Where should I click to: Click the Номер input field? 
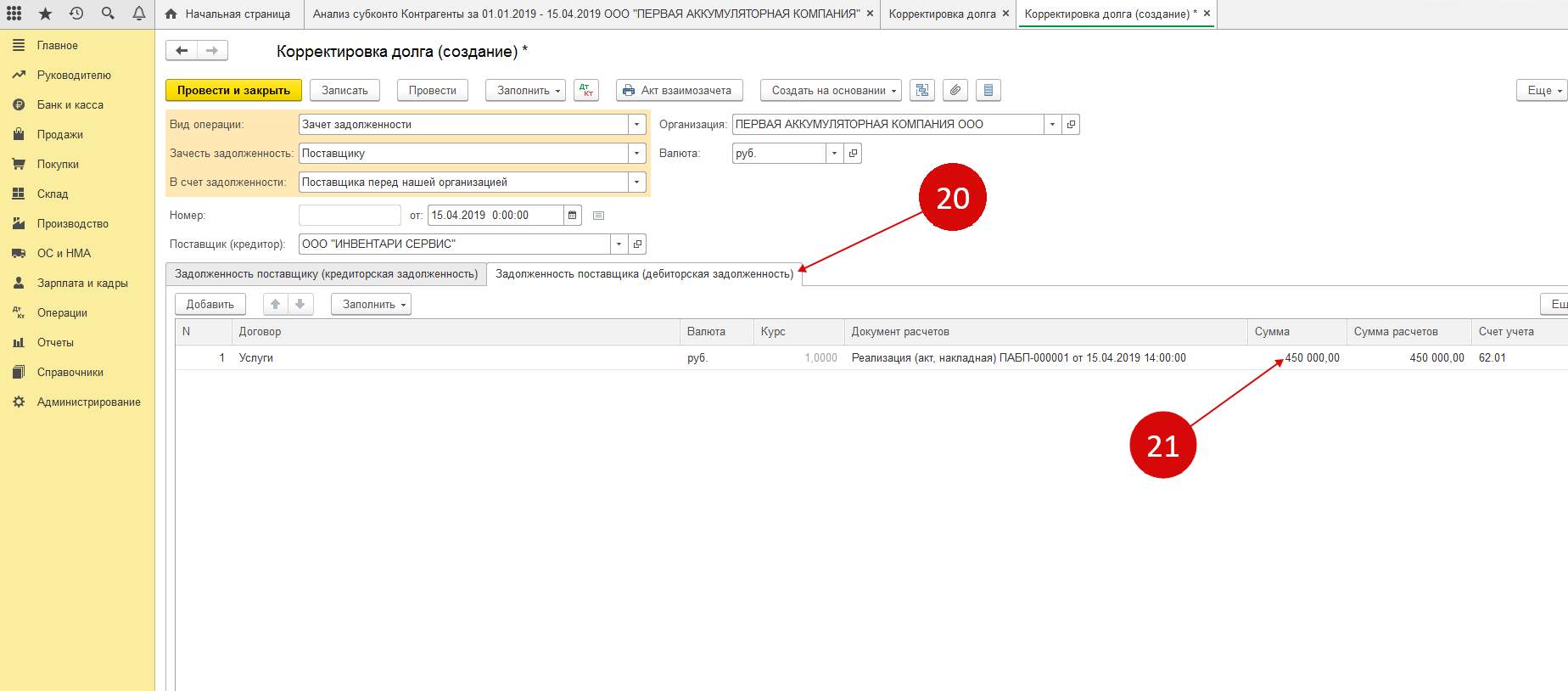point(350,216)
